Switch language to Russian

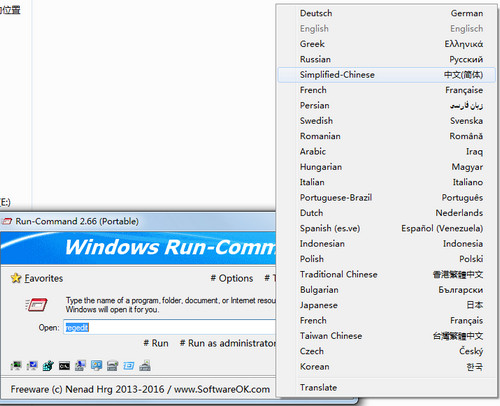(x=387, y=59)
